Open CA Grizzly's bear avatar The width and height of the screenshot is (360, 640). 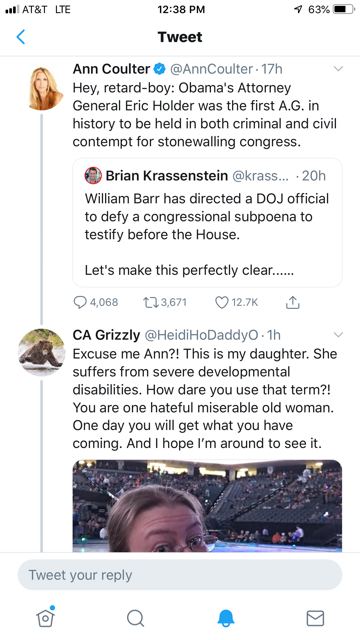tap(41, 352)
